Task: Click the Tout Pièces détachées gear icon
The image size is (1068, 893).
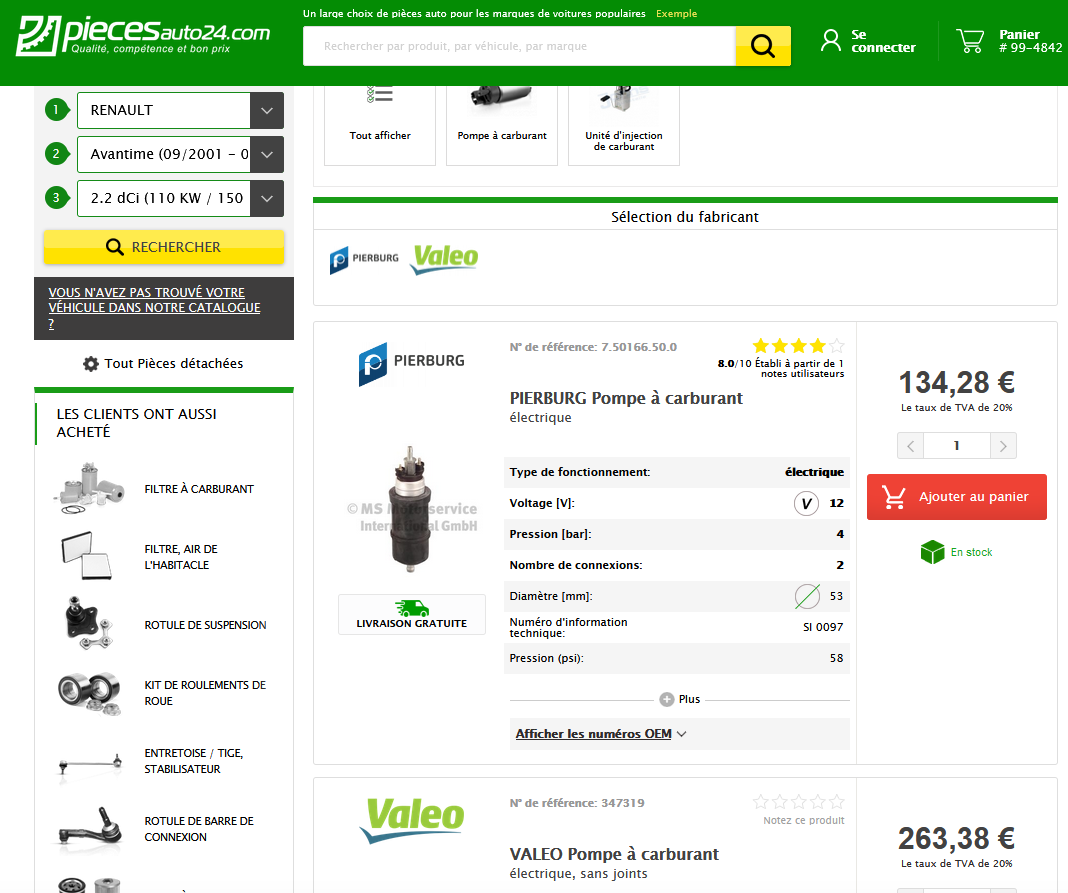Action: [x=91, y=364]
